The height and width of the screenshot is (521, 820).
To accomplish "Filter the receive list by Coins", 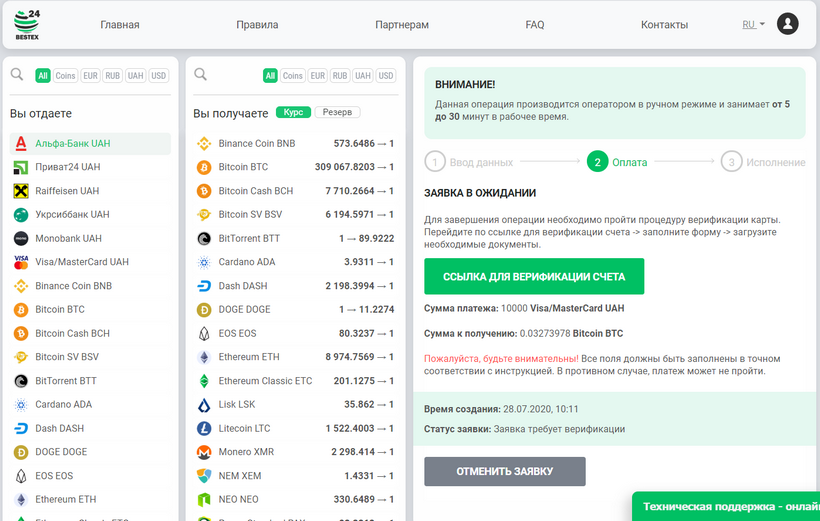I will [x=292, y=76].
